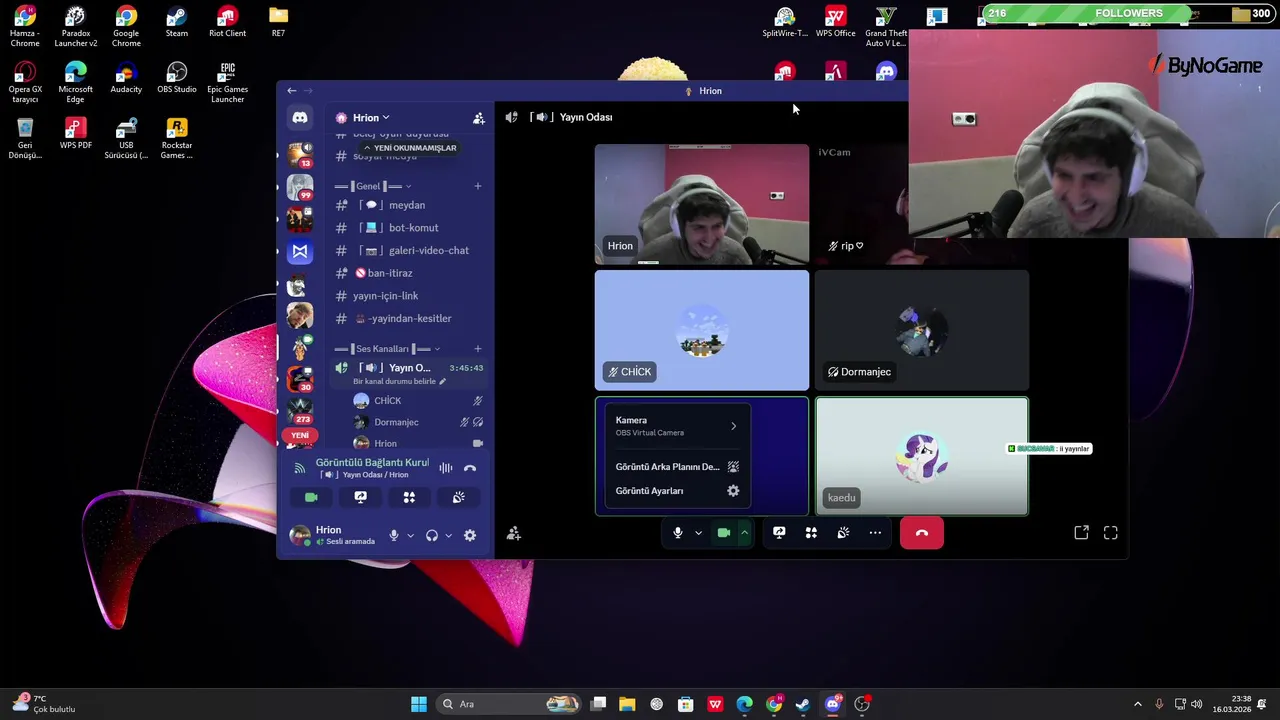Turn off the green camera button in call bar
This screenshot has width=1280, height=720.
click(724, 533)
